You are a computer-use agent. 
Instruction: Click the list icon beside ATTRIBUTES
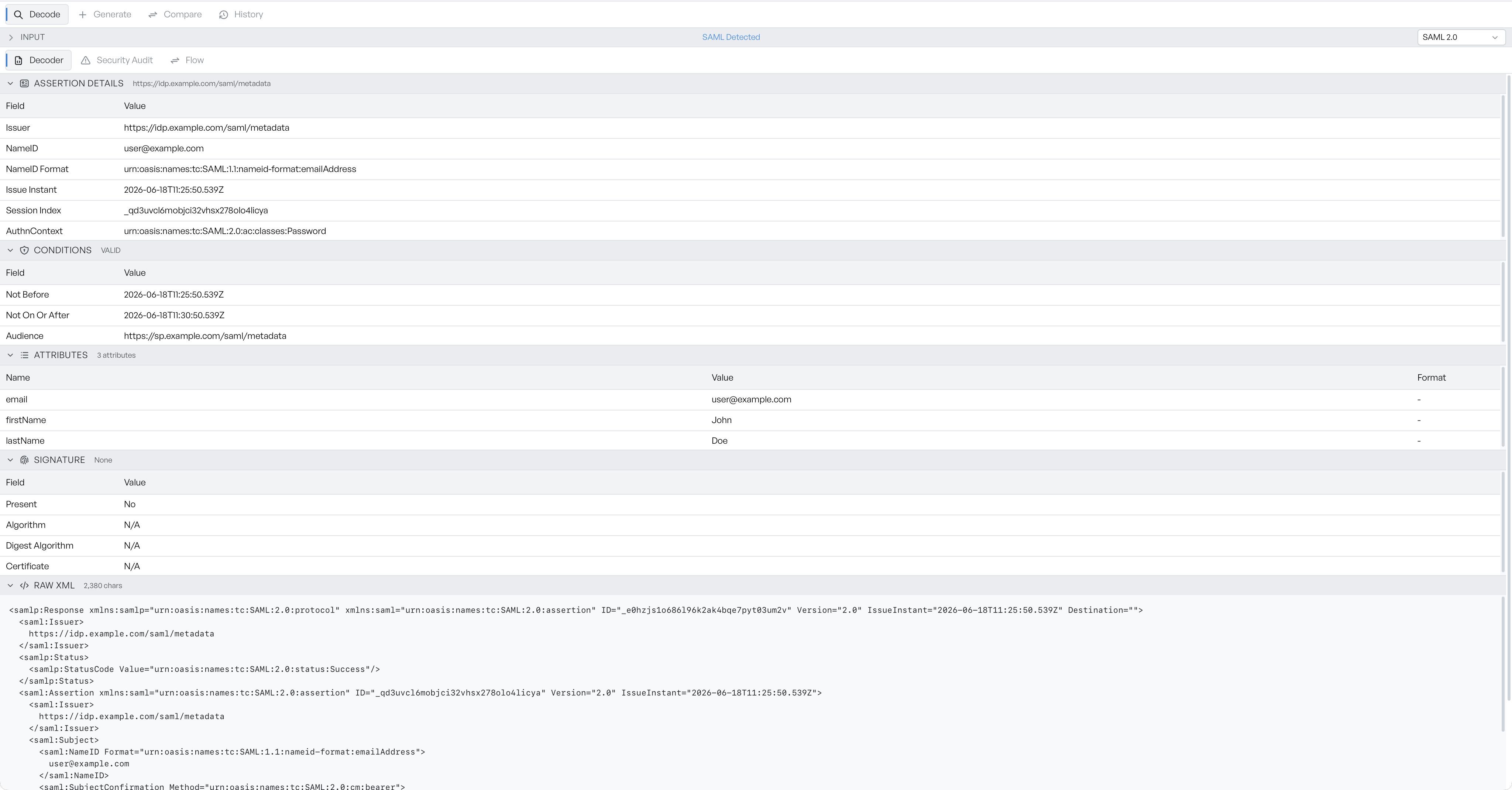tap(24, 355)
